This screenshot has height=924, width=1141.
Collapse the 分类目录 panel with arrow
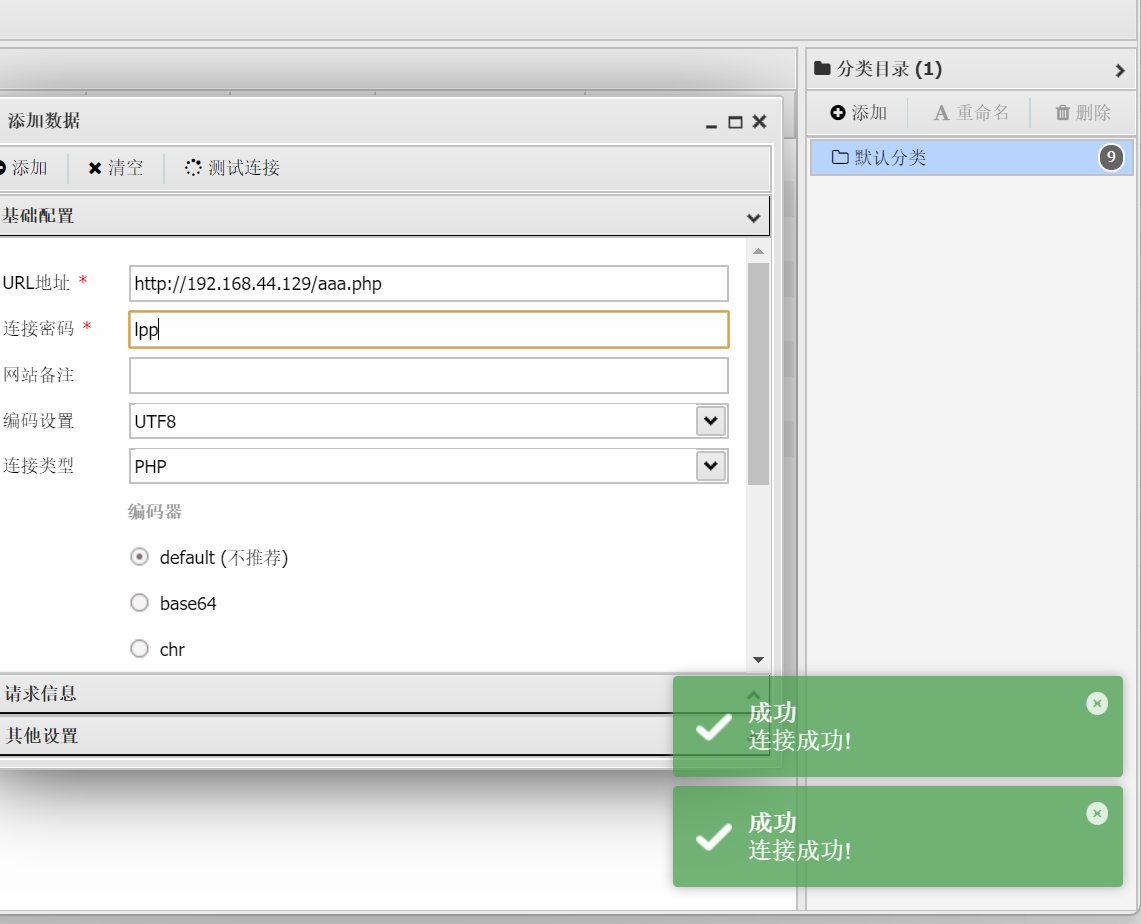click(x=1120, y=70)
